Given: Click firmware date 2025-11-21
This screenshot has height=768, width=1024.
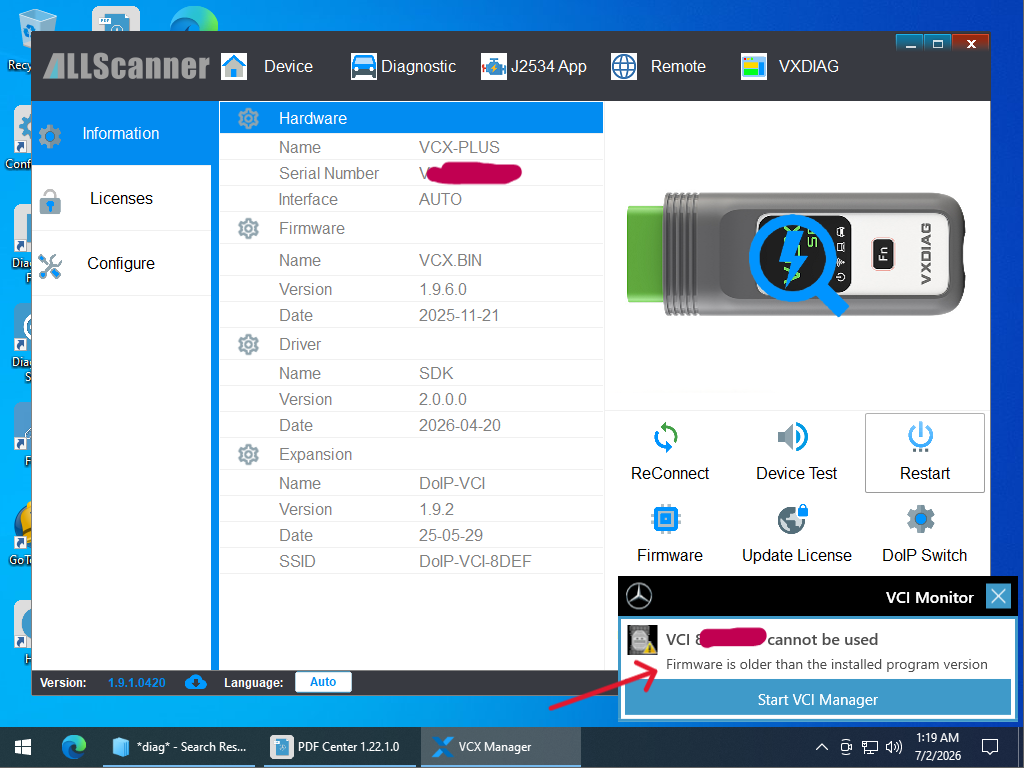Looking at the screenshot, I should tap(459, 315).
